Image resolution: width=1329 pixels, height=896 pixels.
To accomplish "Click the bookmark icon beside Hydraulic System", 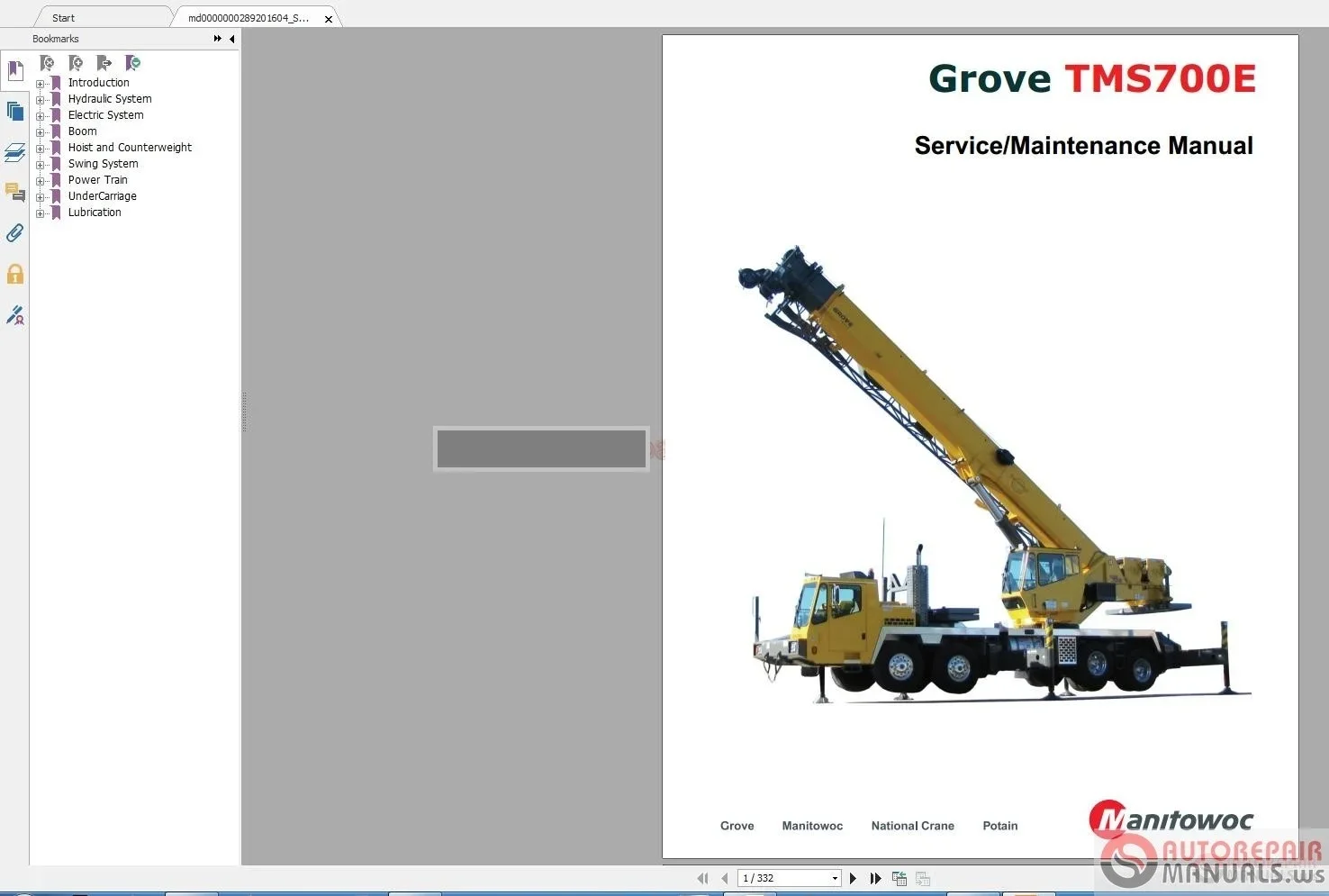I will (x=57, y=99).
